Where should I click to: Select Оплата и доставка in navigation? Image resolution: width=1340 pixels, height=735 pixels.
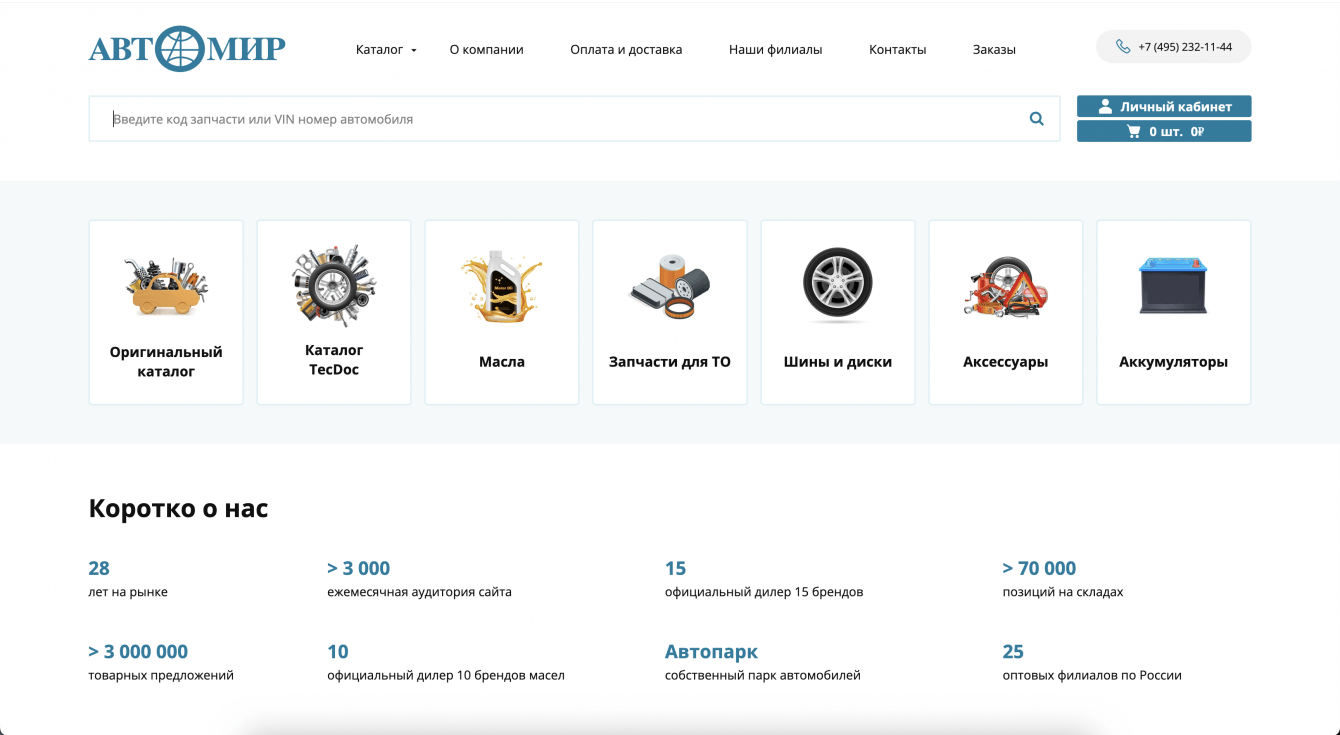click(626, 48)
